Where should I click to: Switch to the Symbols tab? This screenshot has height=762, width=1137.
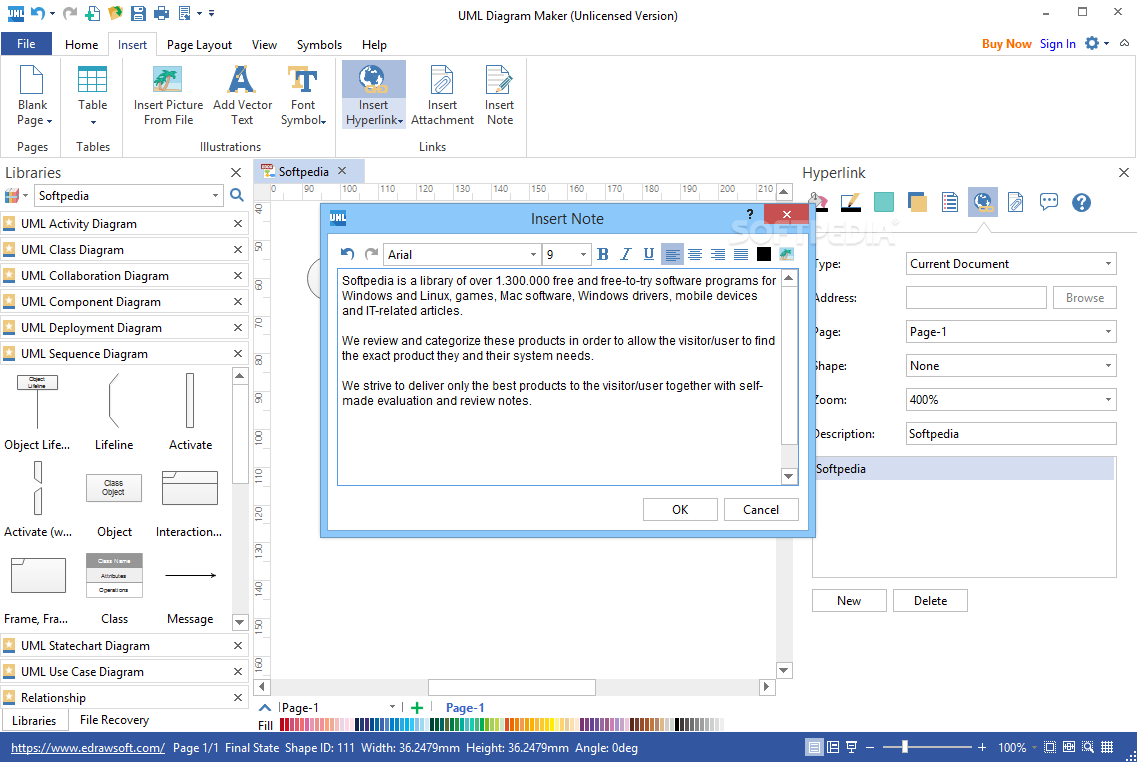click(319, 45)
